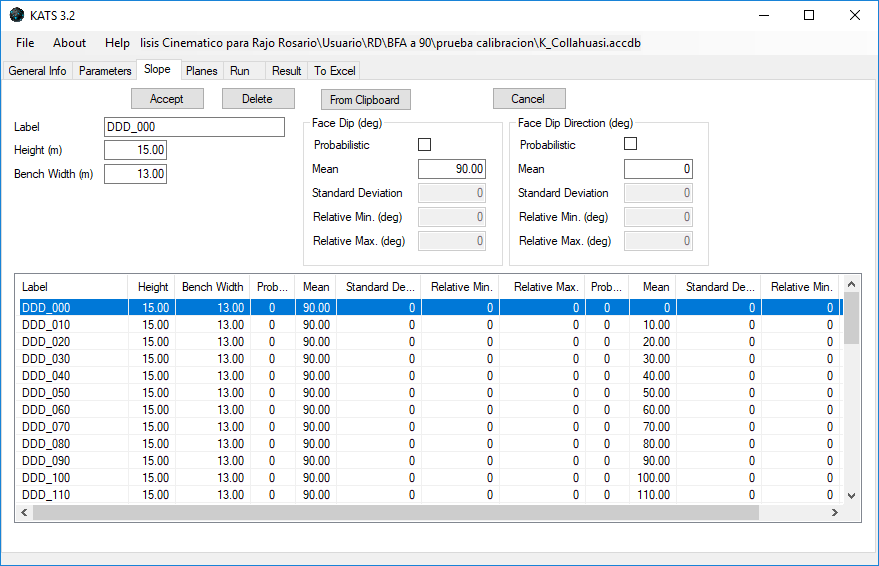Click the horizontal scroll right arrow
The width and height of the screenshot is (879, 566).
pos(835,512)
